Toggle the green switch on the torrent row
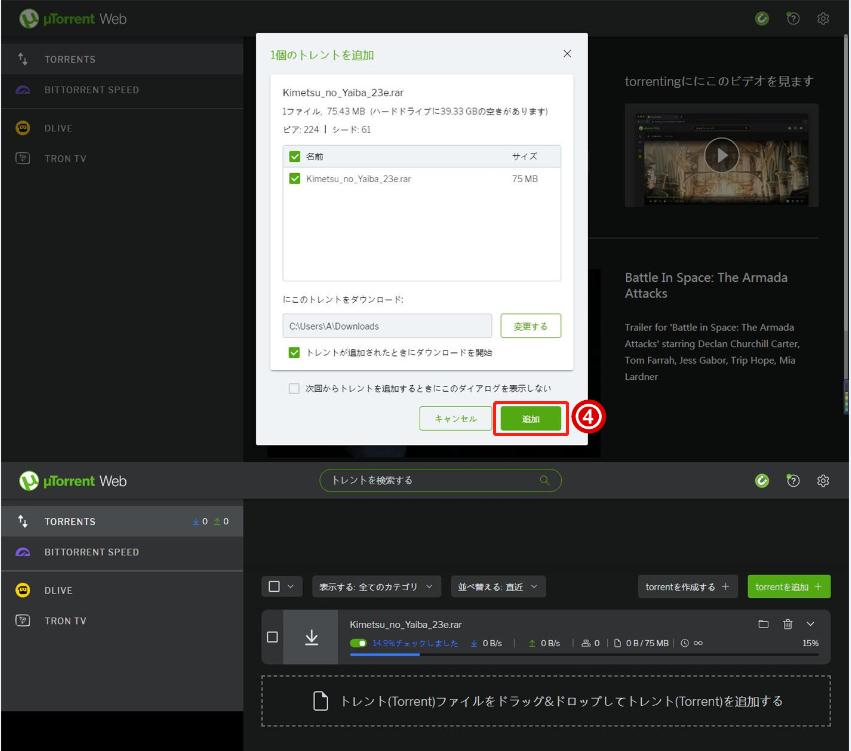 [359, 643]
